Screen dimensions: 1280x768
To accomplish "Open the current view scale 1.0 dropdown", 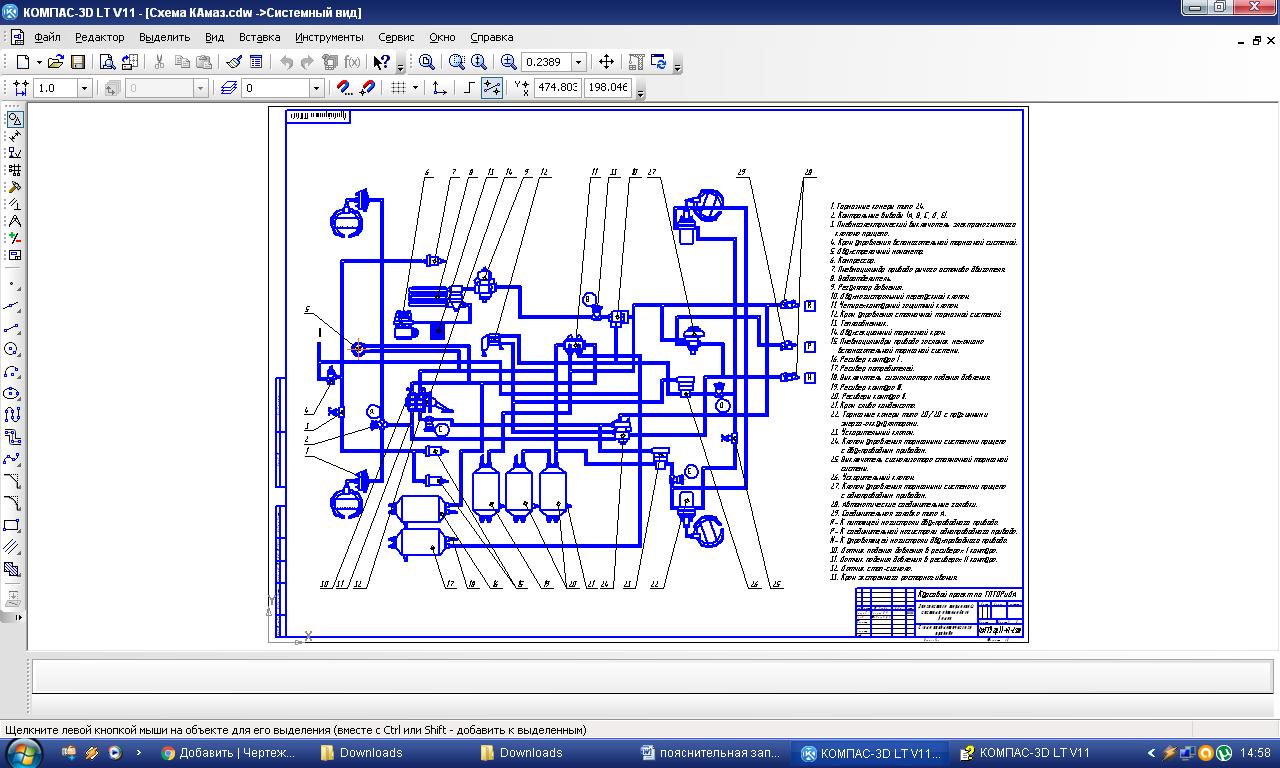I will tap(84, 88).
